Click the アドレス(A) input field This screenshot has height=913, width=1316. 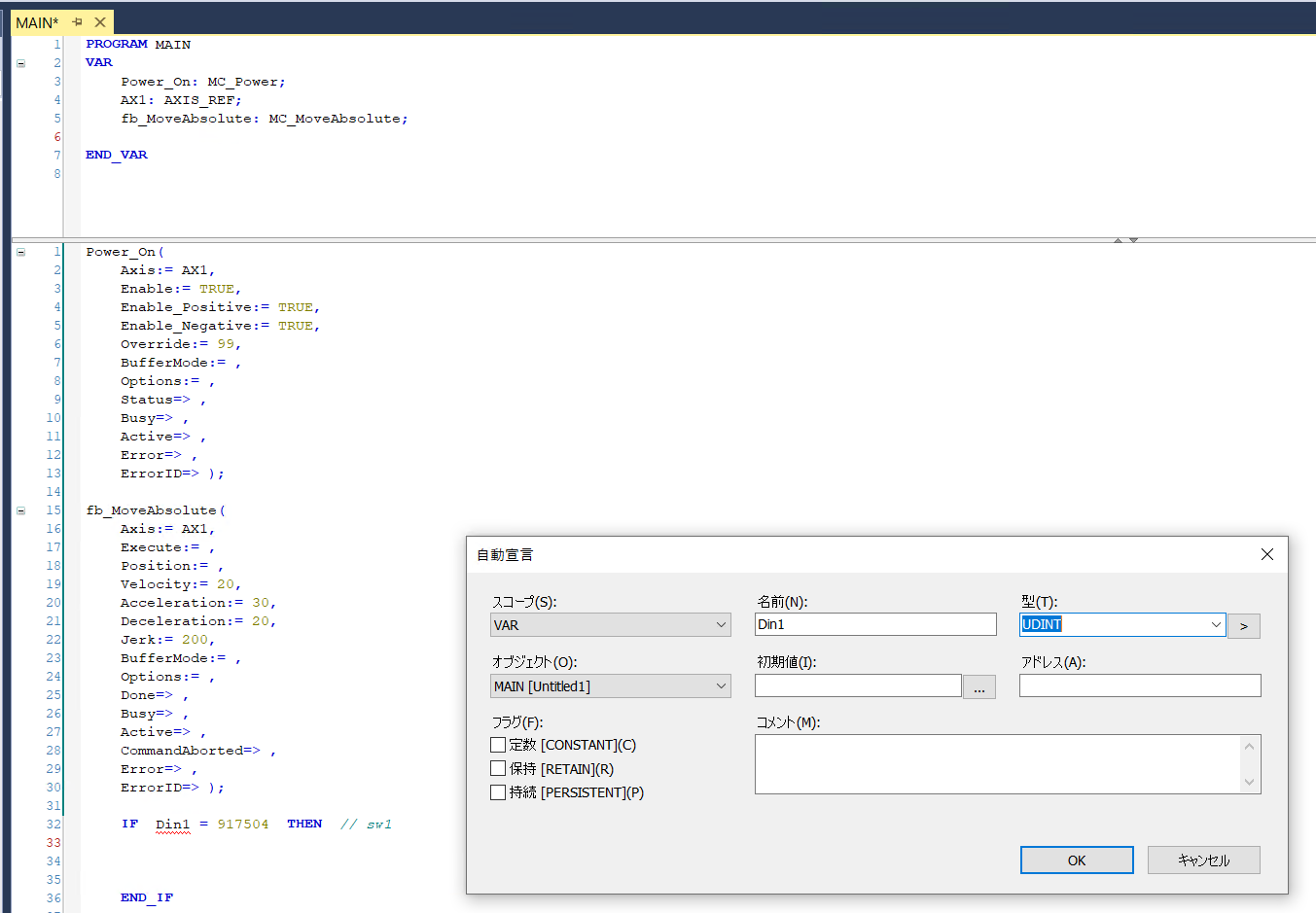click(1140, 685)
